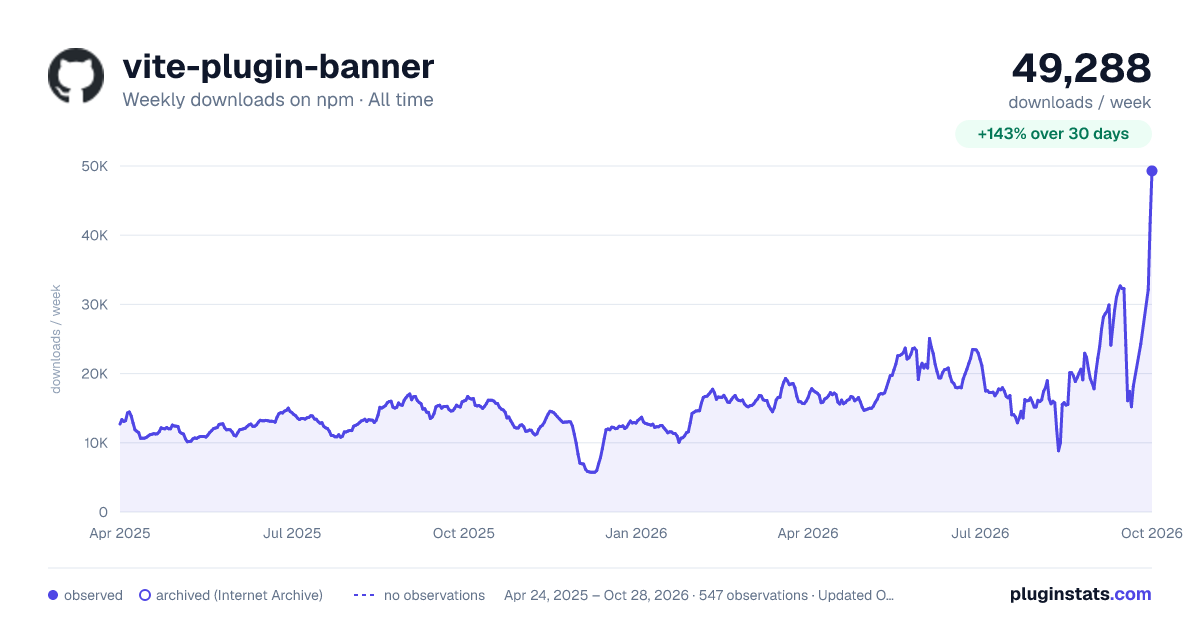1200x630 pixels.
Task: Click the 10K y-axis label
Action: click(94, 443)
